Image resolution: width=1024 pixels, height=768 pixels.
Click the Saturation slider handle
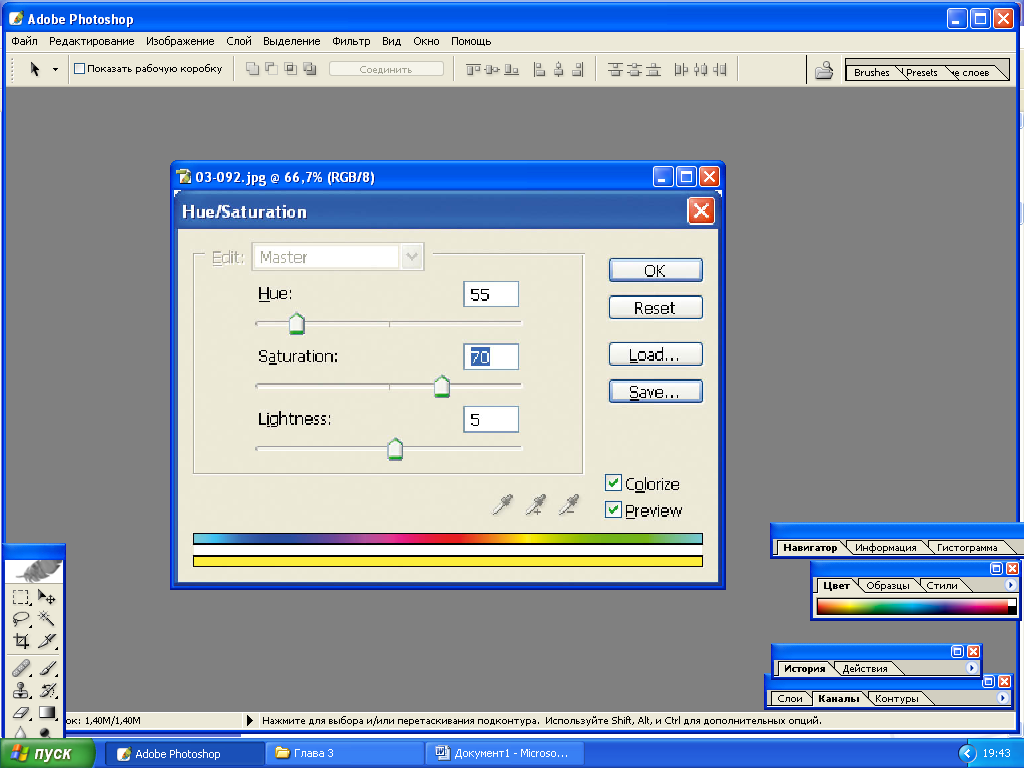coord(442,386)
